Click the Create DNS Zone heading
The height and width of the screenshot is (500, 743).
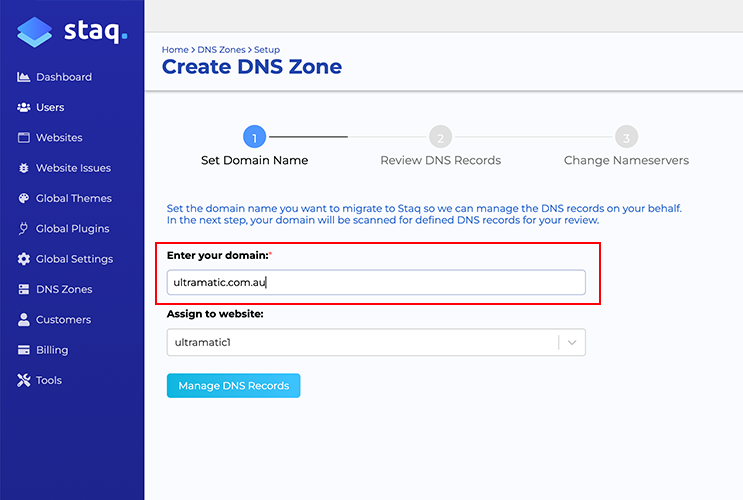click(x=252, y=67)
